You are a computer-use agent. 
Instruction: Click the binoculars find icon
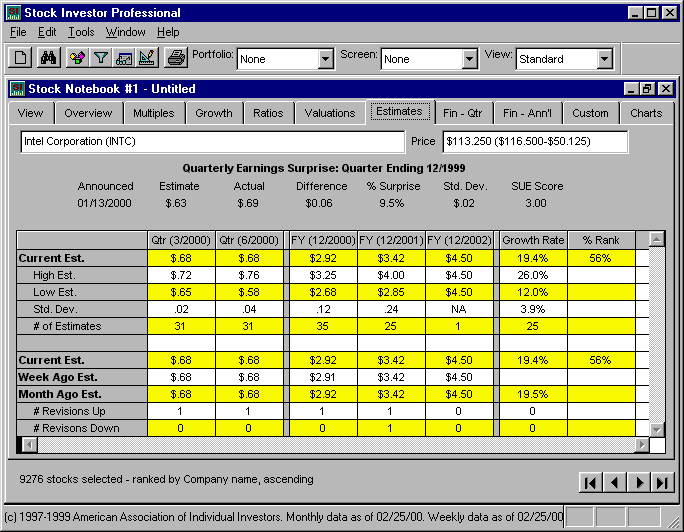[48, 58]
